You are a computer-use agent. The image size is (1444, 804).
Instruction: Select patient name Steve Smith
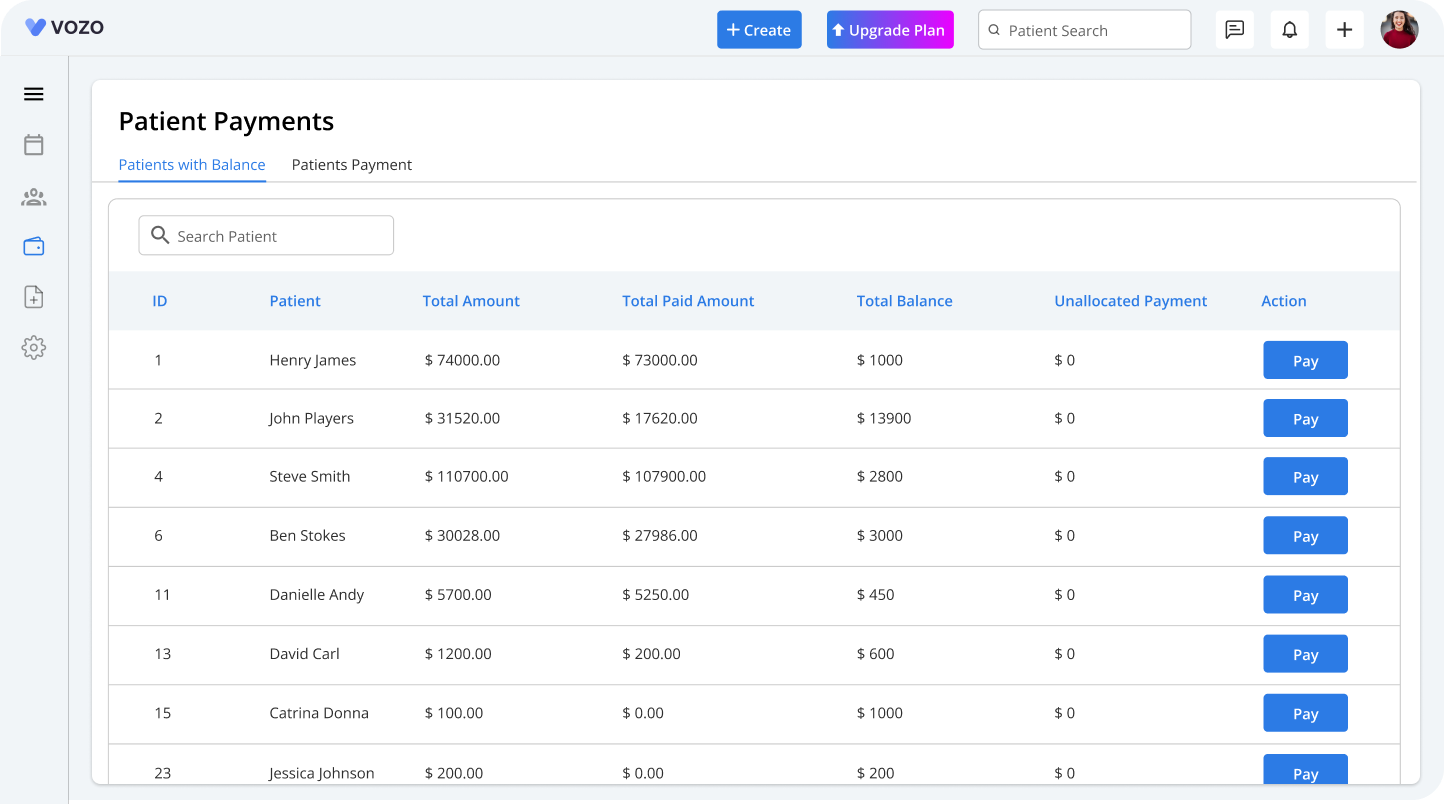[310, 476]
